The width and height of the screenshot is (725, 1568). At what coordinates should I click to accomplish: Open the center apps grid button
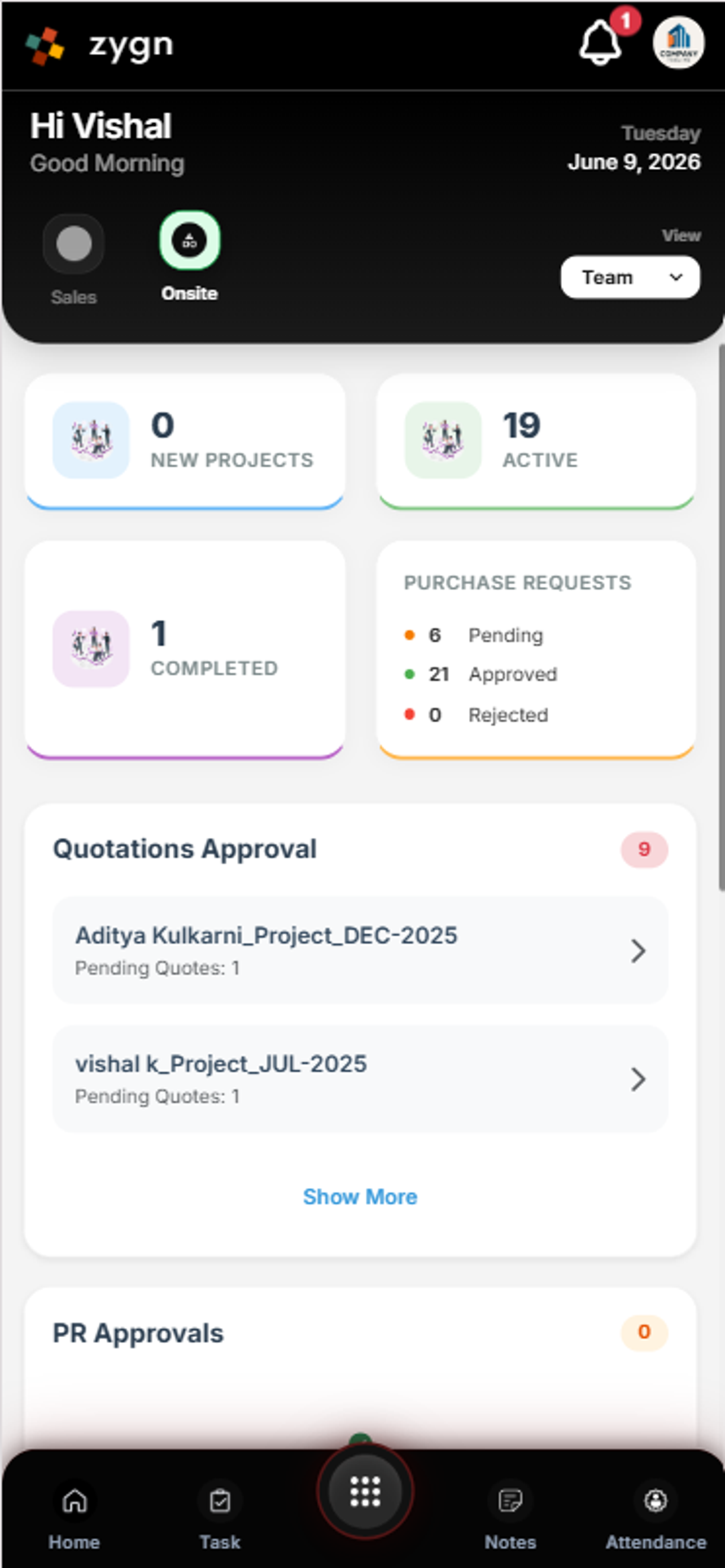(x=365, y=1491)
